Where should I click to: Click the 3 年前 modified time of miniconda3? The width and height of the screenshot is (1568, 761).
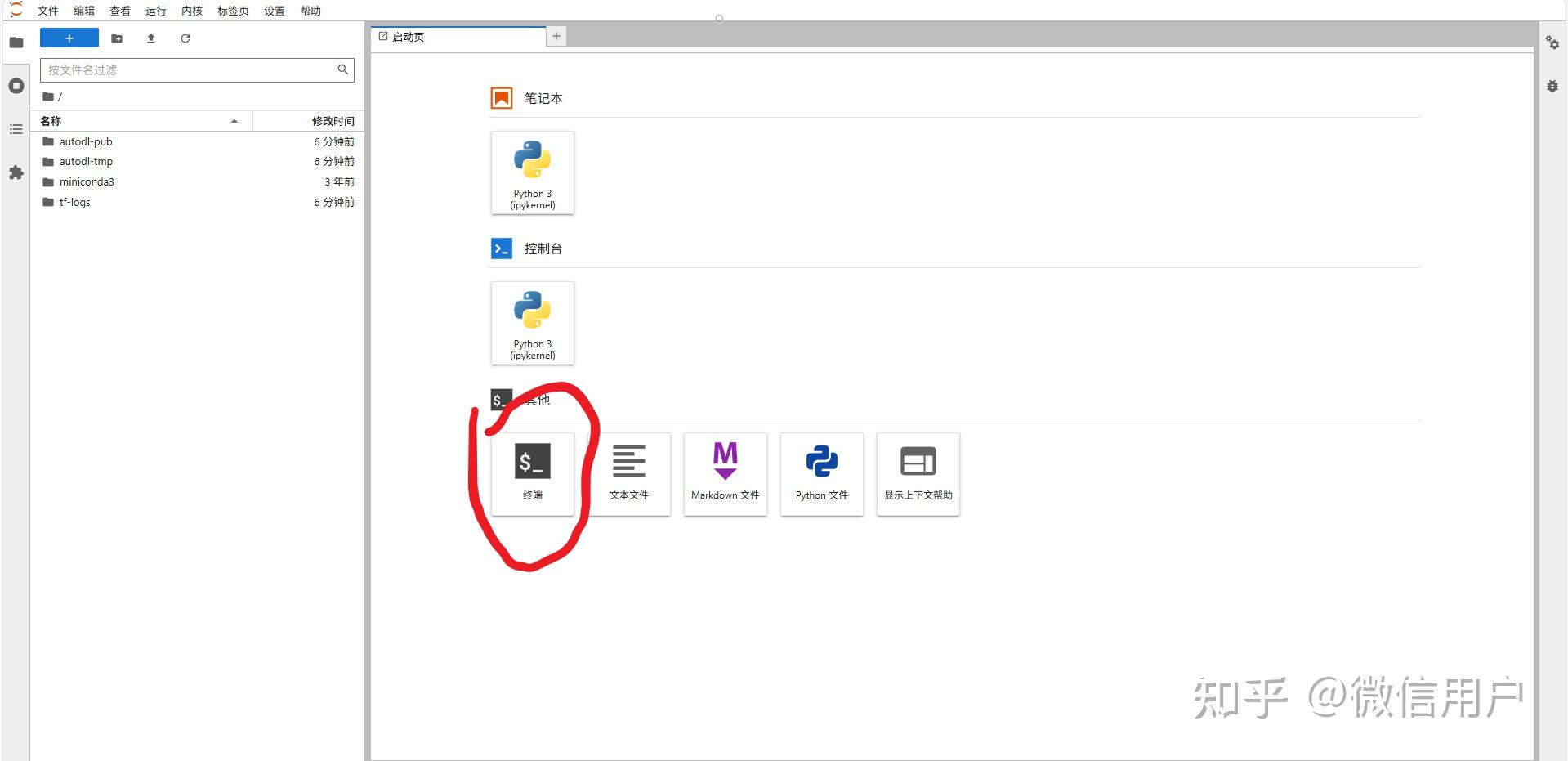pyautogui.click(x=340, y=181)
